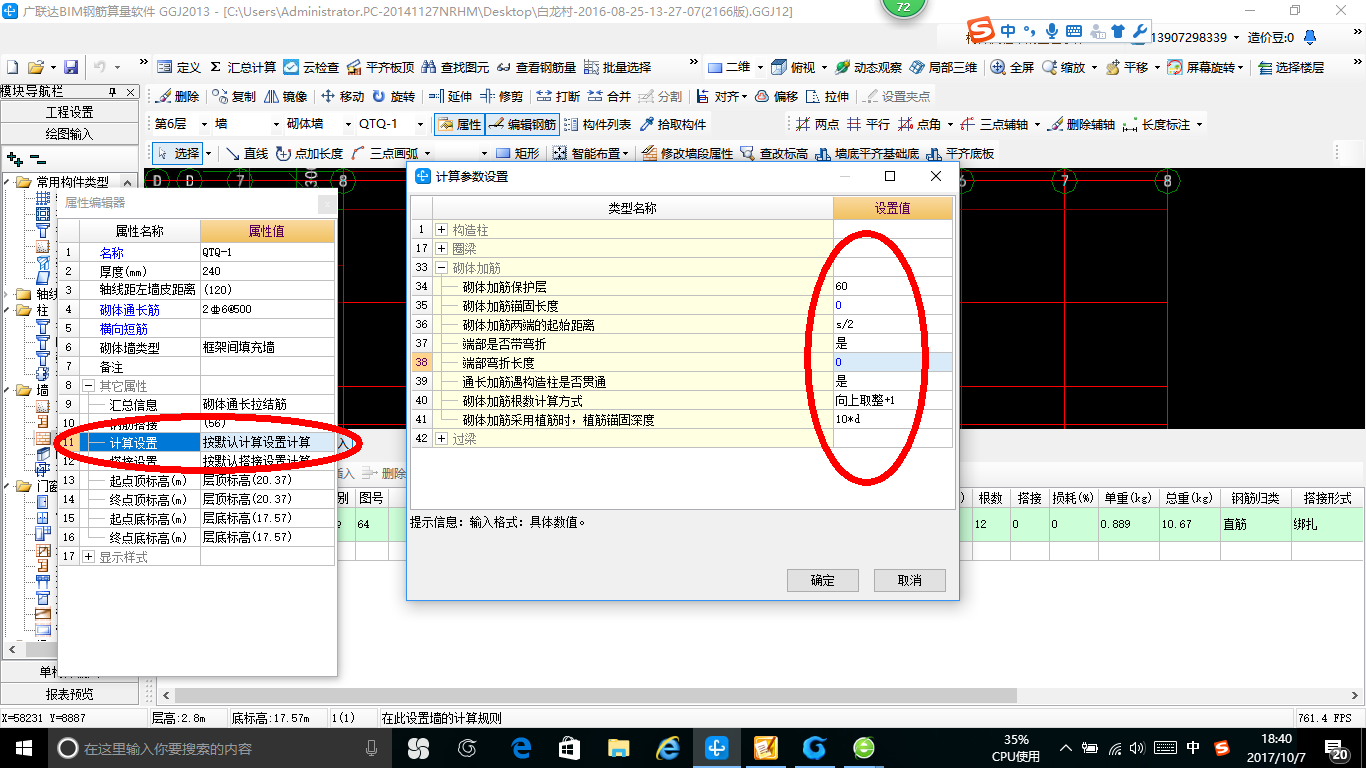
Task: Open the QTQ-1 component dropdown
Action: [x=420, y=124]
